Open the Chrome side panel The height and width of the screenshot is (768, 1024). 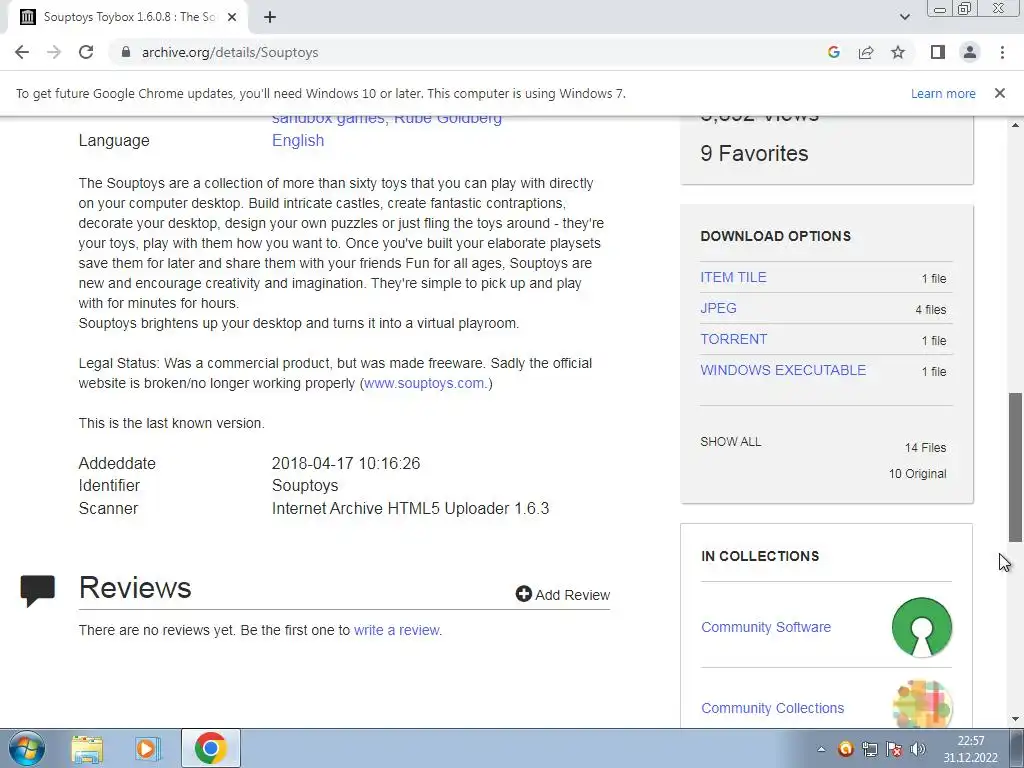tap(938, 52)
